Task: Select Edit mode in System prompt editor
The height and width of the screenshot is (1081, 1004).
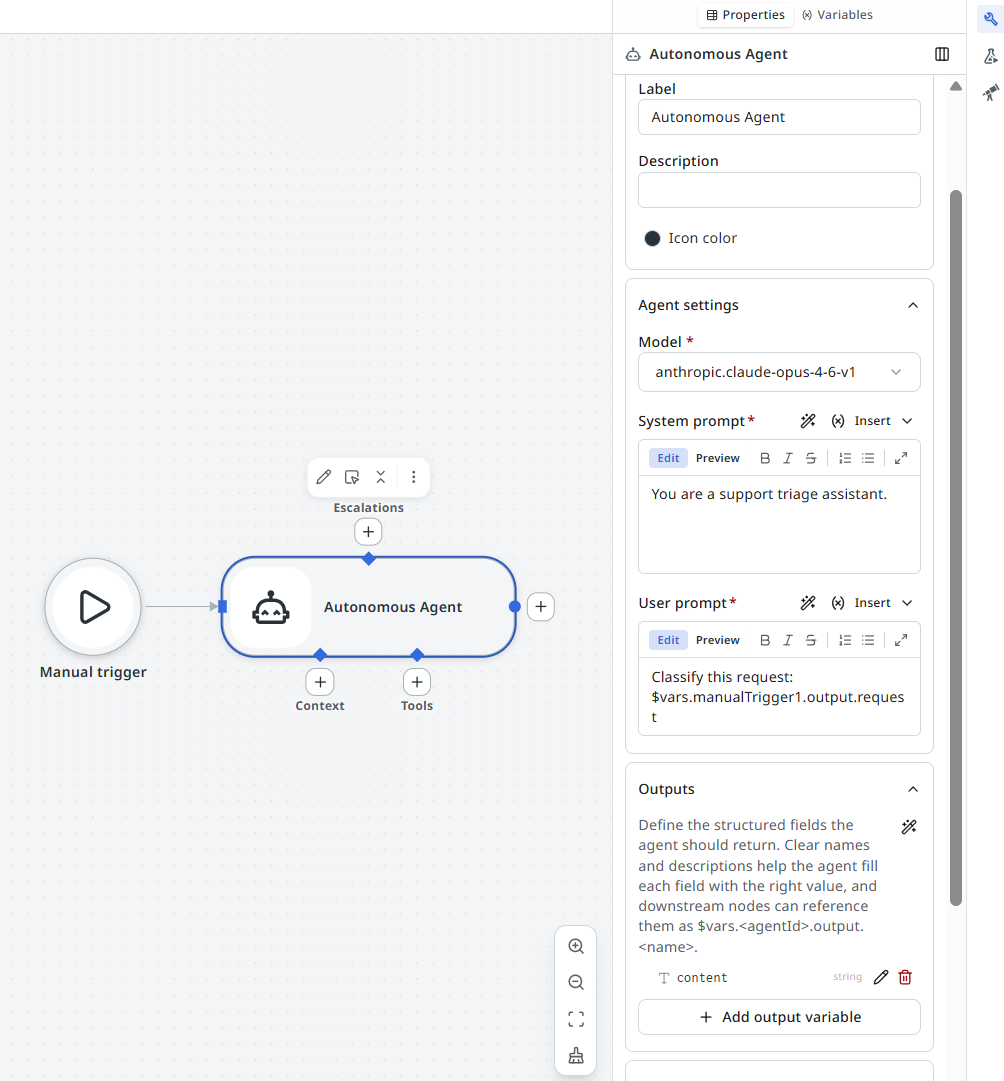Action: [x=668, y=458]
